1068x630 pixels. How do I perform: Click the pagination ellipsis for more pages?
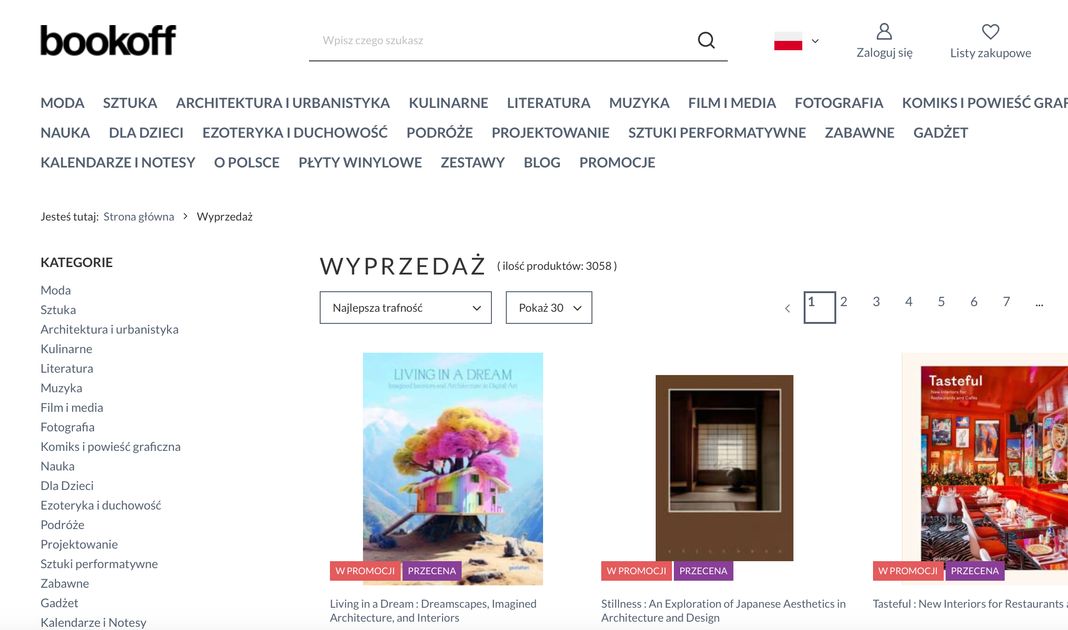pos(1039,302)
